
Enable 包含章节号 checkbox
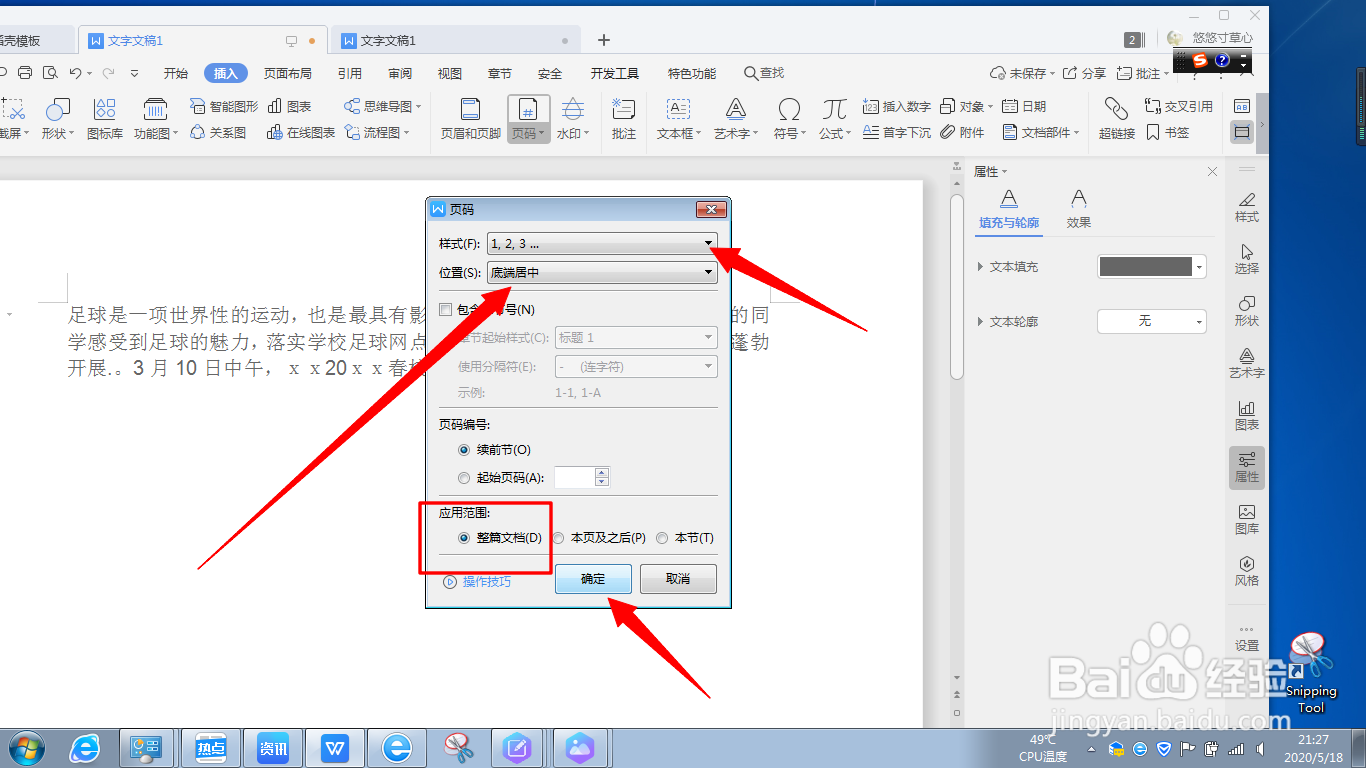click(x=444, y=310)
